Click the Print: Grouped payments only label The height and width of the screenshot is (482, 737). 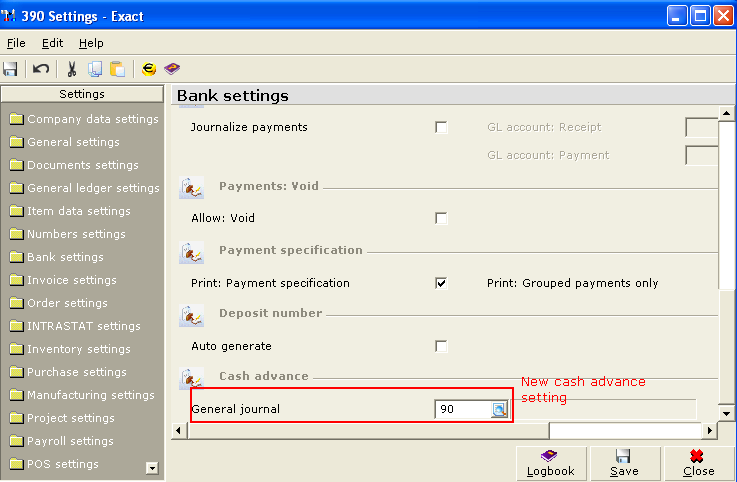(572, 283)
